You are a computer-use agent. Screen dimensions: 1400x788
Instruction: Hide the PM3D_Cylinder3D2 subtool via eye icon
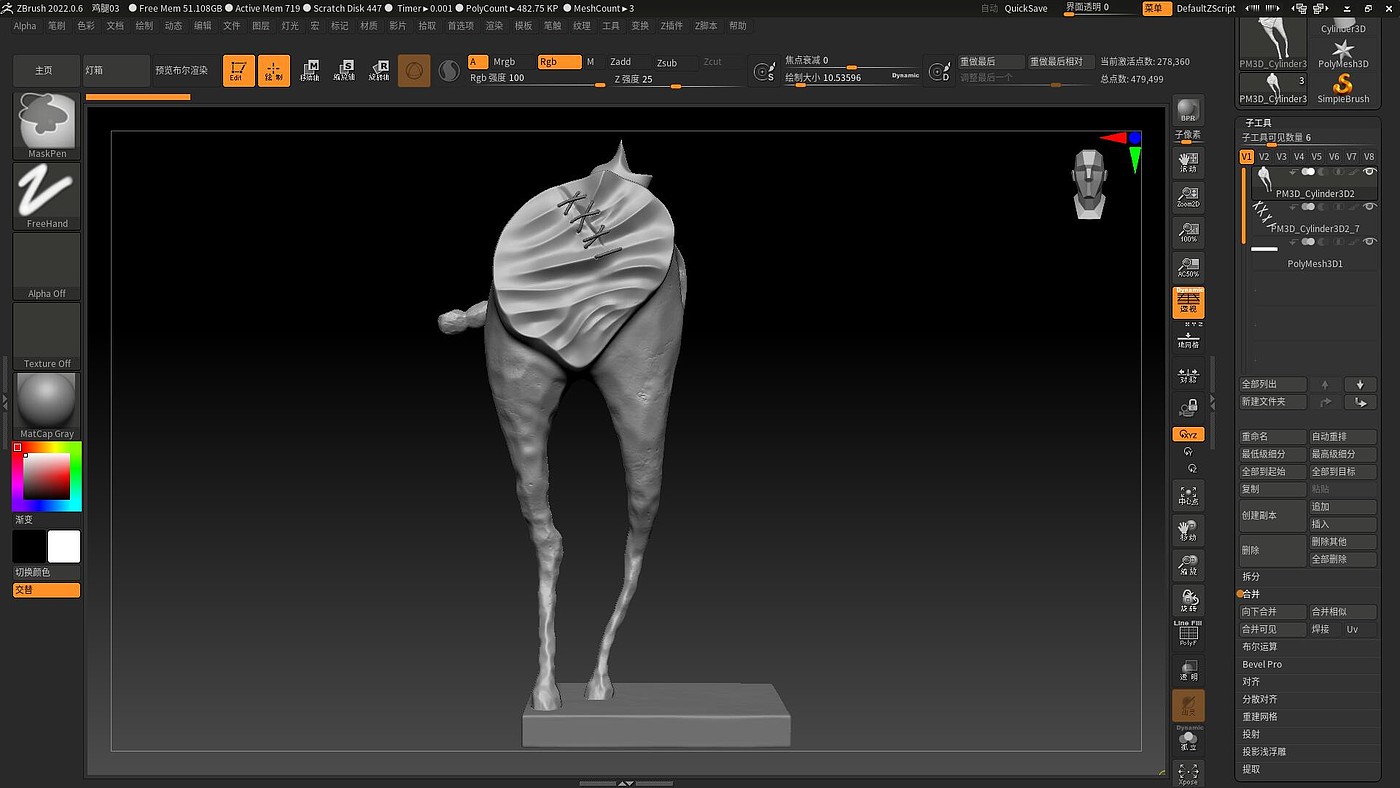point(1369,172)
